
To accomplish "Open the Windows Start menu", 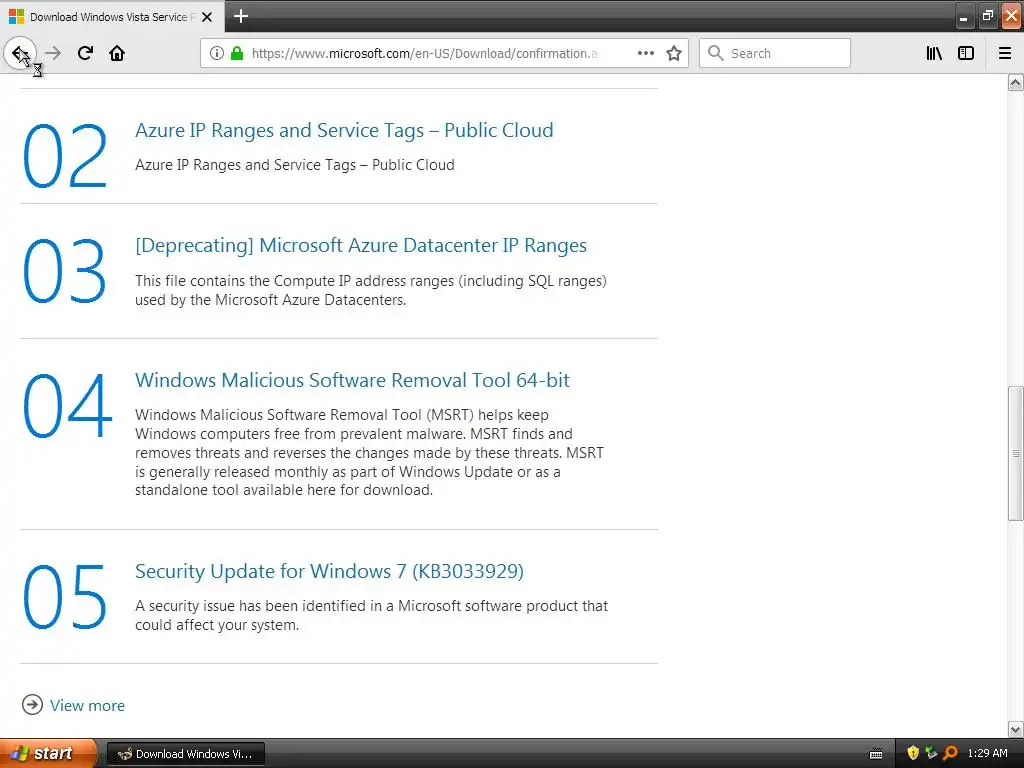I will point(48,754).
